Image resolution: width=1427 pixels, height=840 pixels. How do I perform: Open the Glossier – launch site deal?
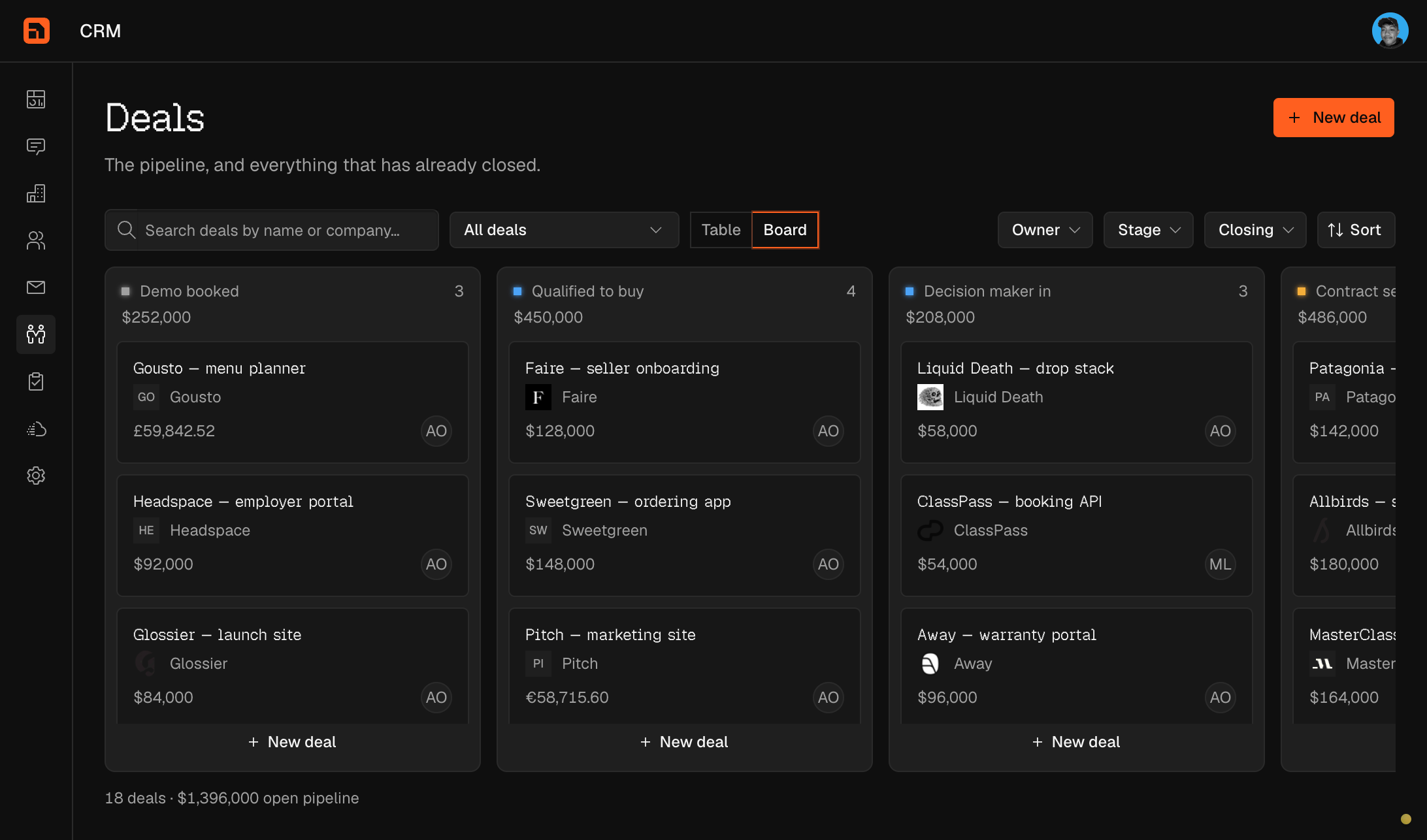coord(293,666)
